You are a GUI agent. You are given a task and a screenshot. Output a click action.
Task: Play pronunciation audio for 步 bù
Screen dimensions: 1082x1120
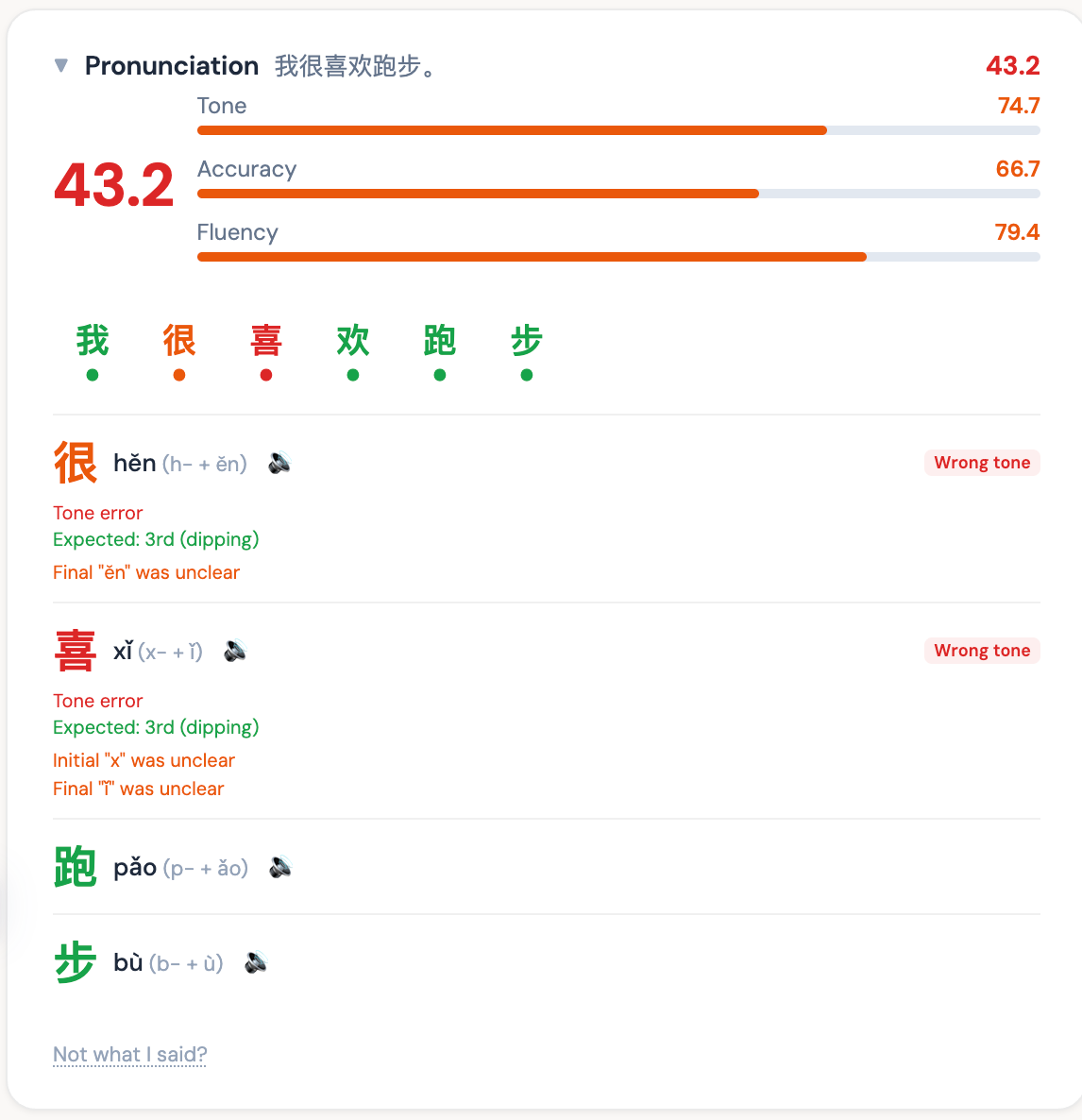(256, 962)
